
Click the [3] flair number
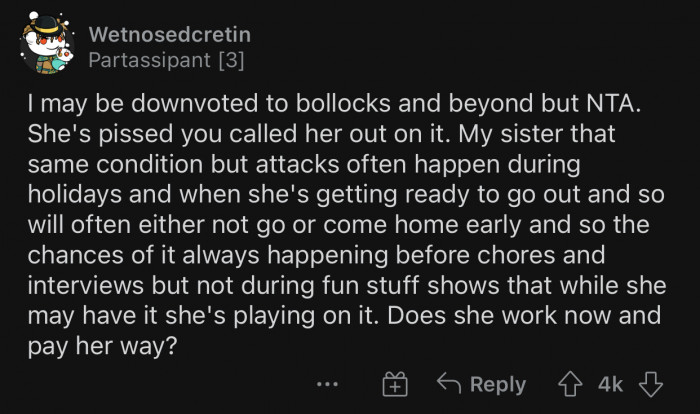230,60
